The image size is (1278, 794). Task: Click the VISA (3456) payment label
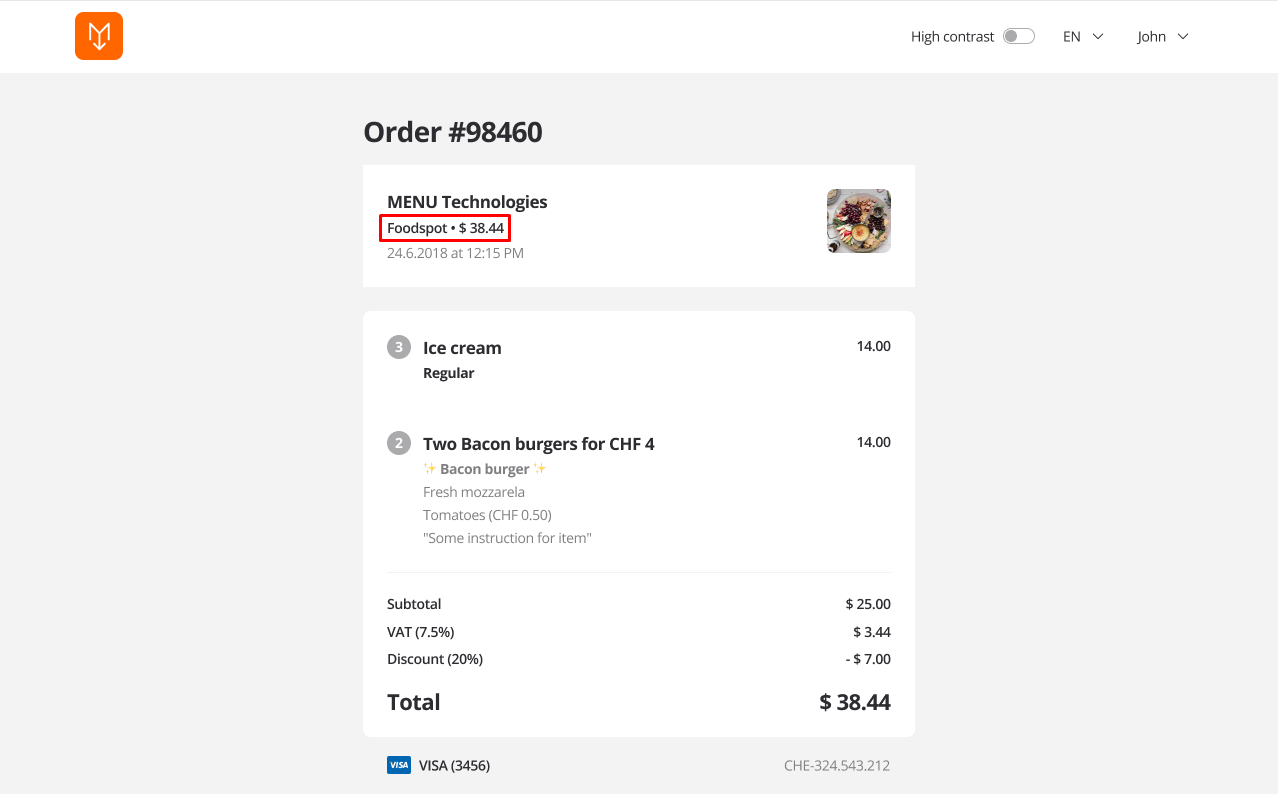click(454, 766)
